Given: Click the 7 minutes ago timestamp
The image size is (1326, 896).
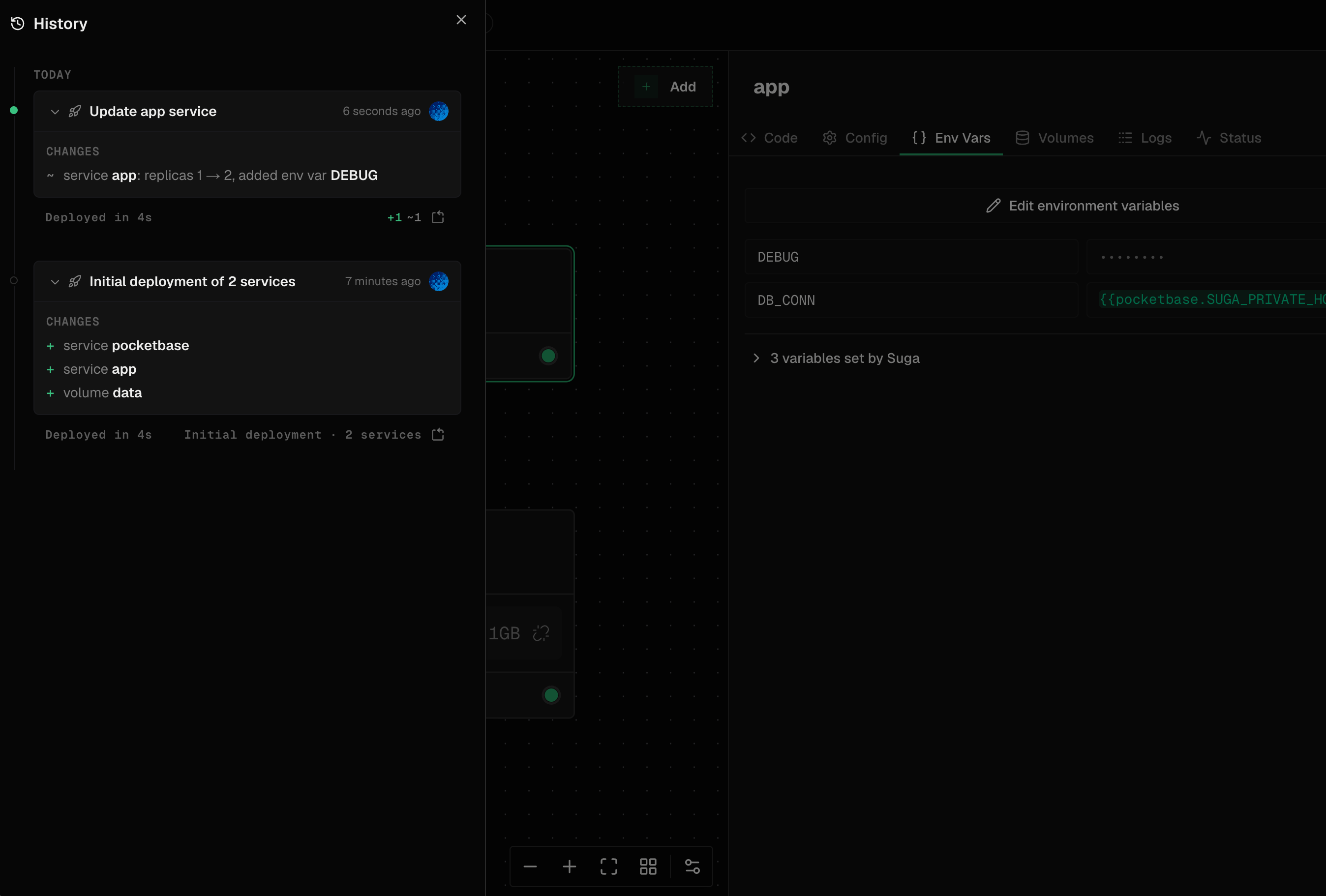Looking at the screenshot, I should (x=383, y=281).
